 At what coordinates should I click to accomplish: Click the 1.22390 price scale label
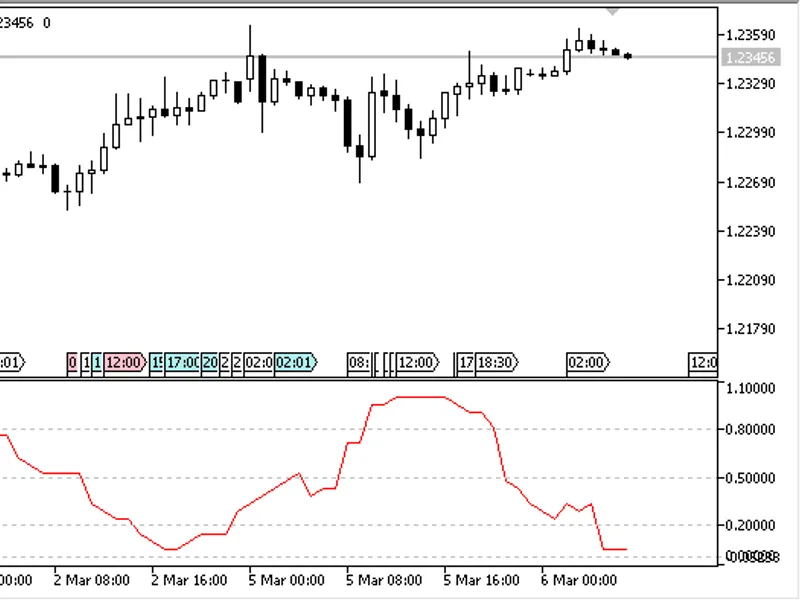click(x=750, y=232)
